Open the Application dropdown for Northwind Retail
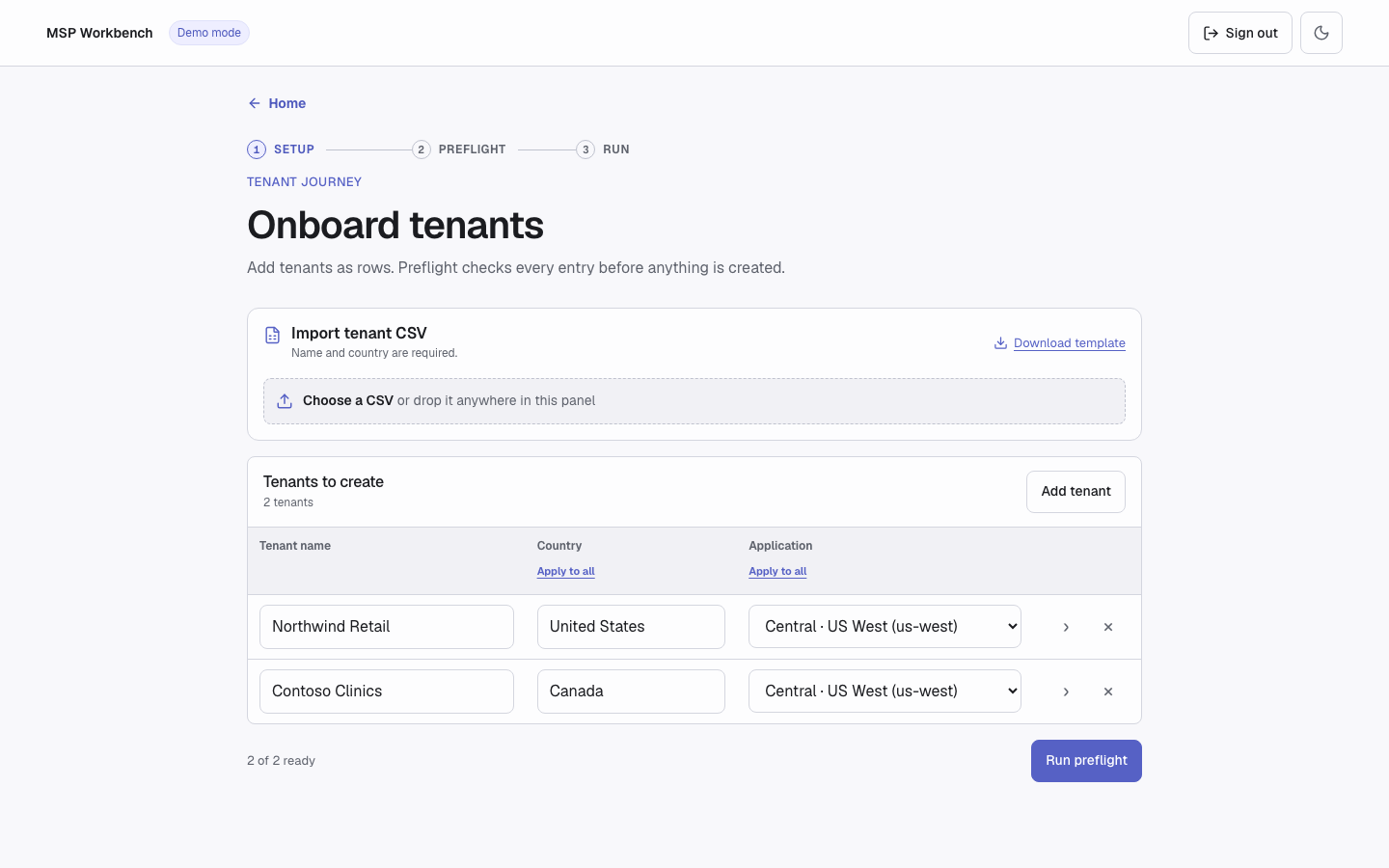The width and height of the screenshot is (1389, 868). tap(885, 627)
